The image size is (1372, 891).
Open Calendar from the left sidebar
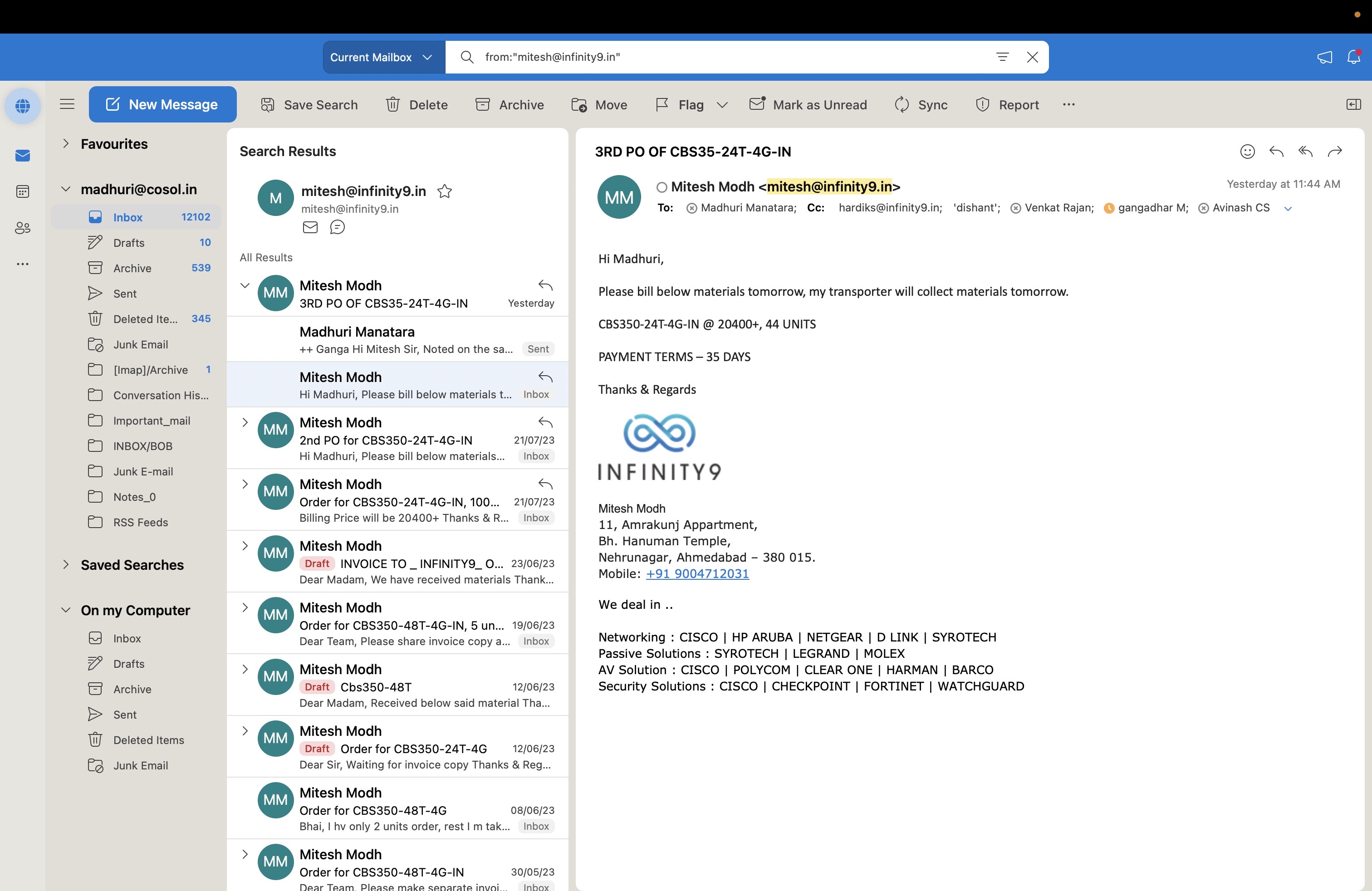click(23, 191)
